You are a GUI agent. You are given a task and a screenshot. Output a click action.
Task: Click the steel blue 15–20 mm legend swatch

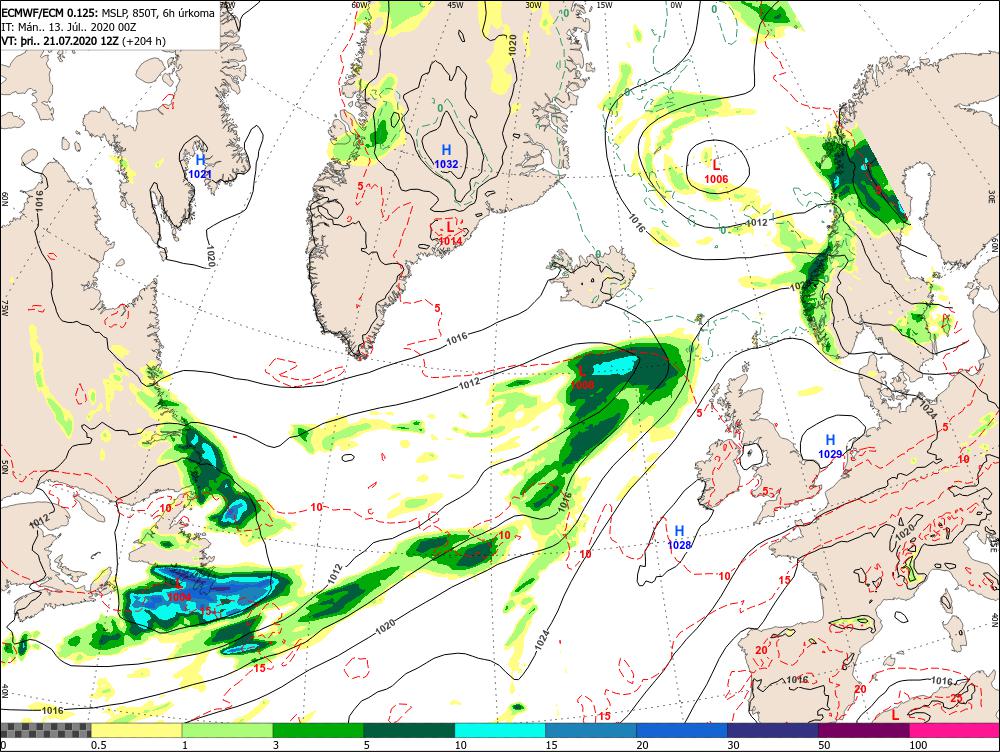pos(591,730)
